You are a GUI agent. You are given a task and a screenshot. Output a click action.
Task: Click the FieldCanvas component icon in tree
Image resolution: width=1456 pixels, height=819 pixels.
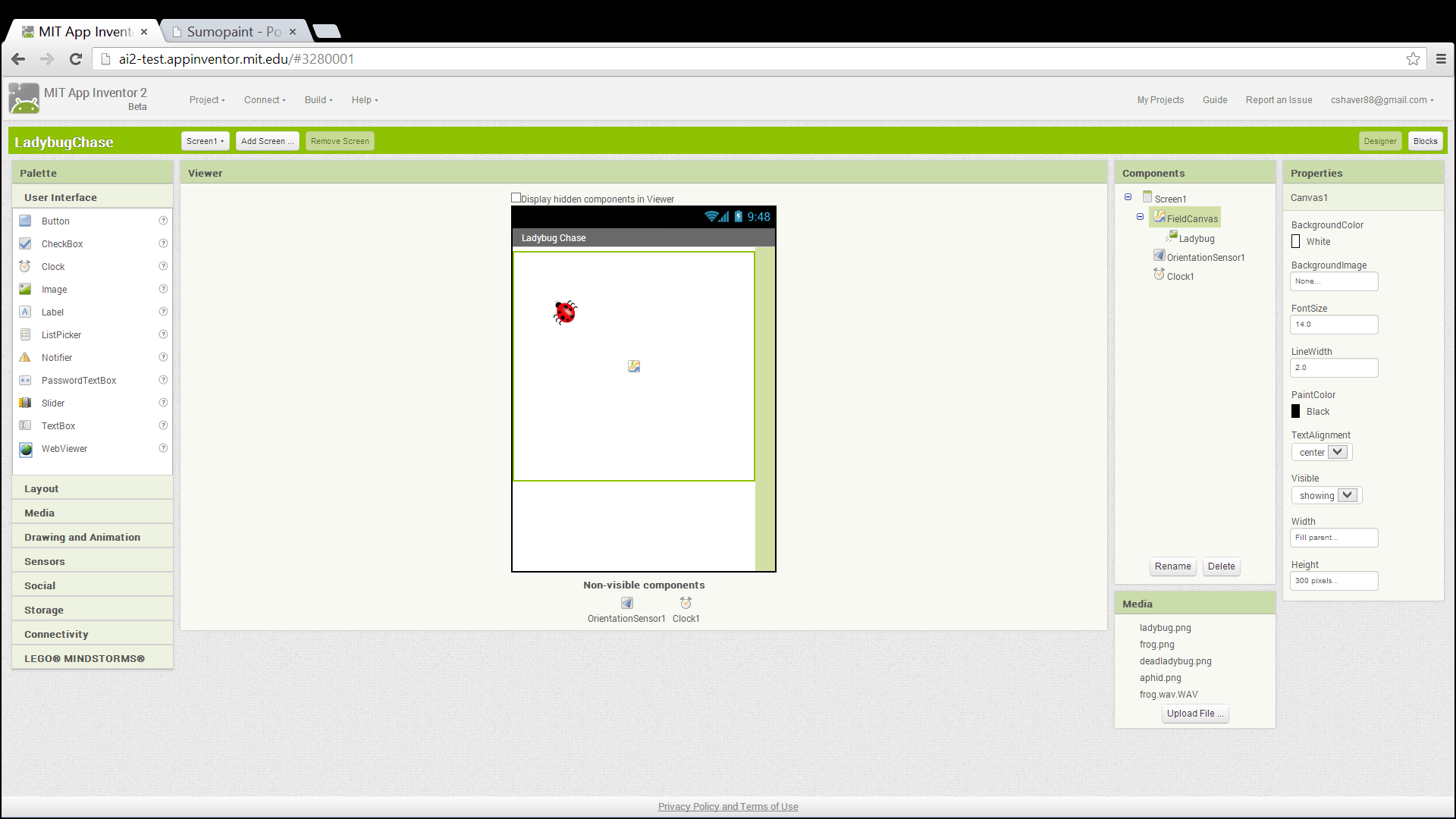click(1159, 217)
